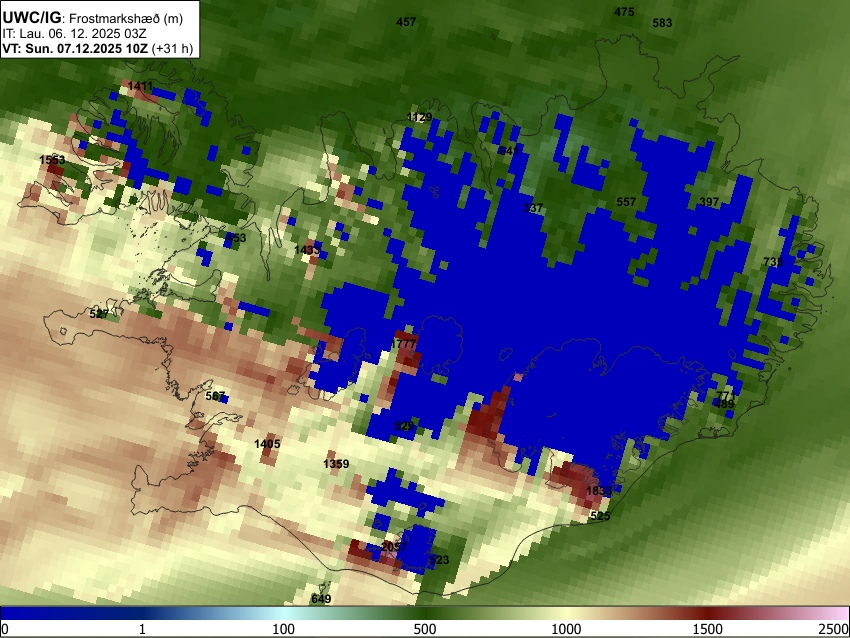Click the '1553' freezing level label
The width and height of the screenshot is (850, 638).
[52, 160]
